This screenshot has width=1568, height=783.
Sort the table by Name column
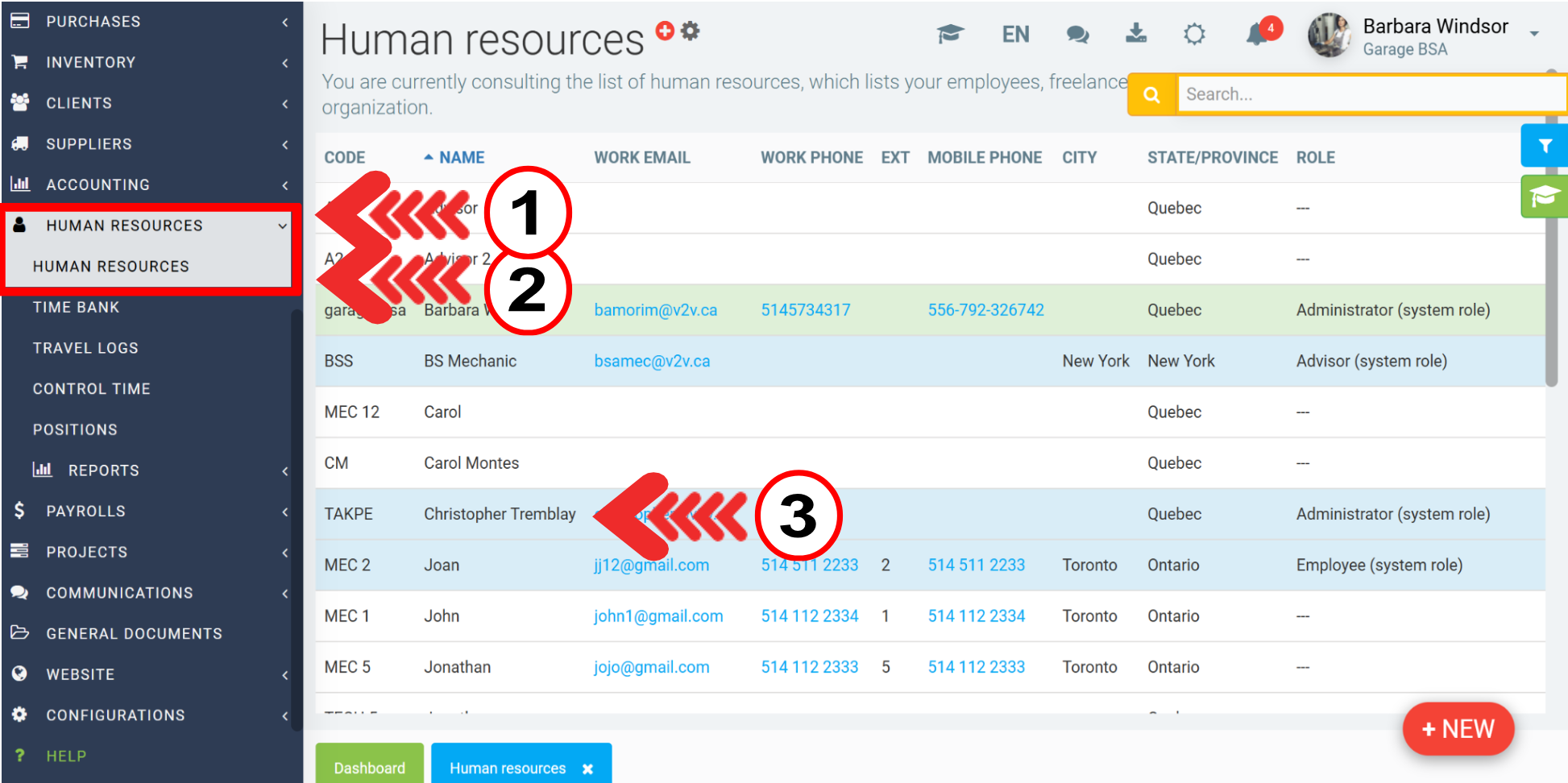pos(461,158)
